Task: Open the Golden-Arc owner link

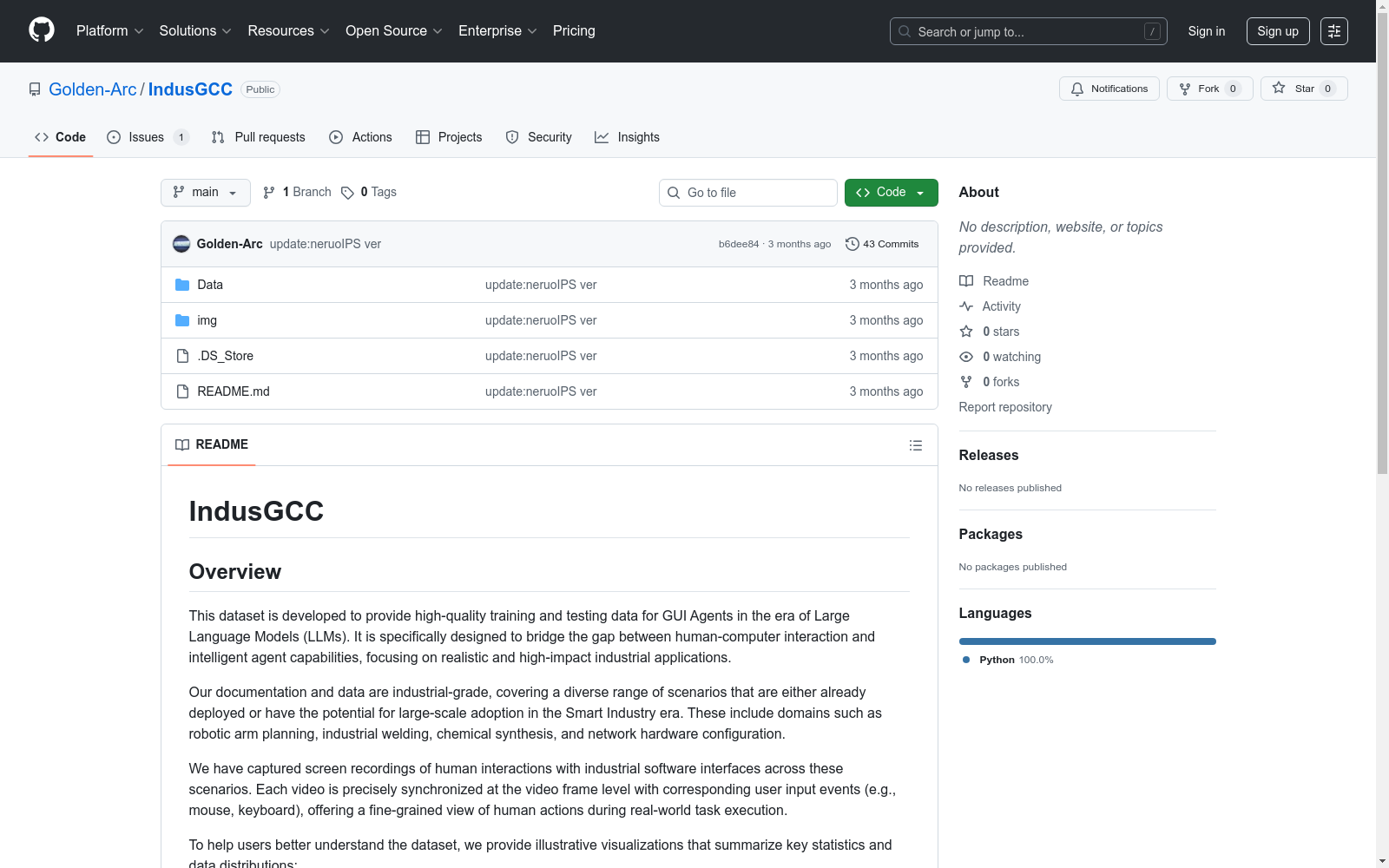Action: pyautogui.click(x=93, y=89)
